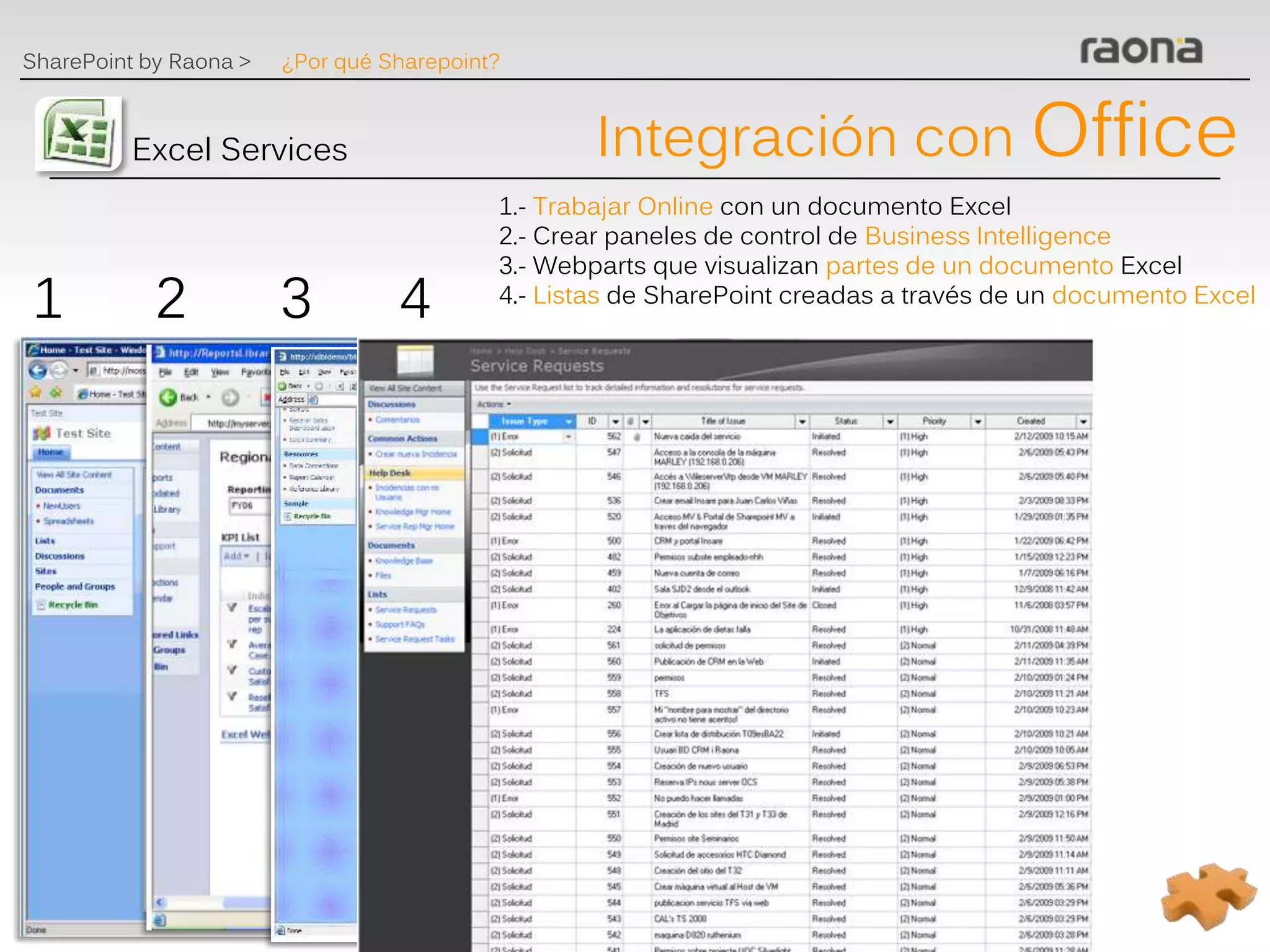This screenshot has width=1270, height=952.
Task: Click the Test Site colorful logo icon
Action: [x=42, y=433]
